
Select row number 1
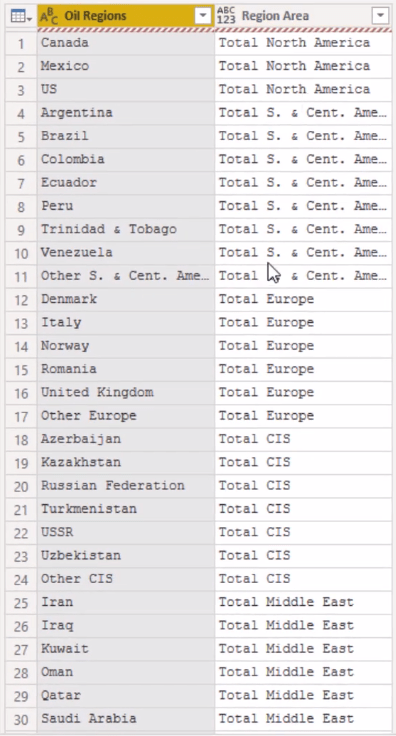pyautogui.click(x=22, y=43)
